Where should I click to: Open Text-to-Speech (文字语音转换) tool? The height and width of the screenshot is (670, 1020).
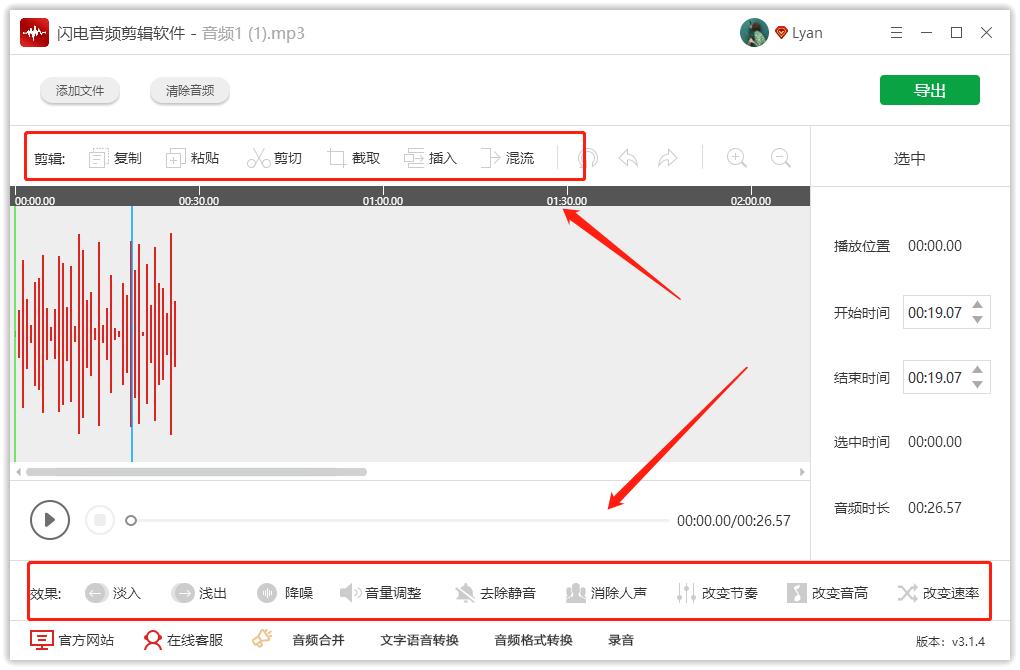(x=420, y=640)
